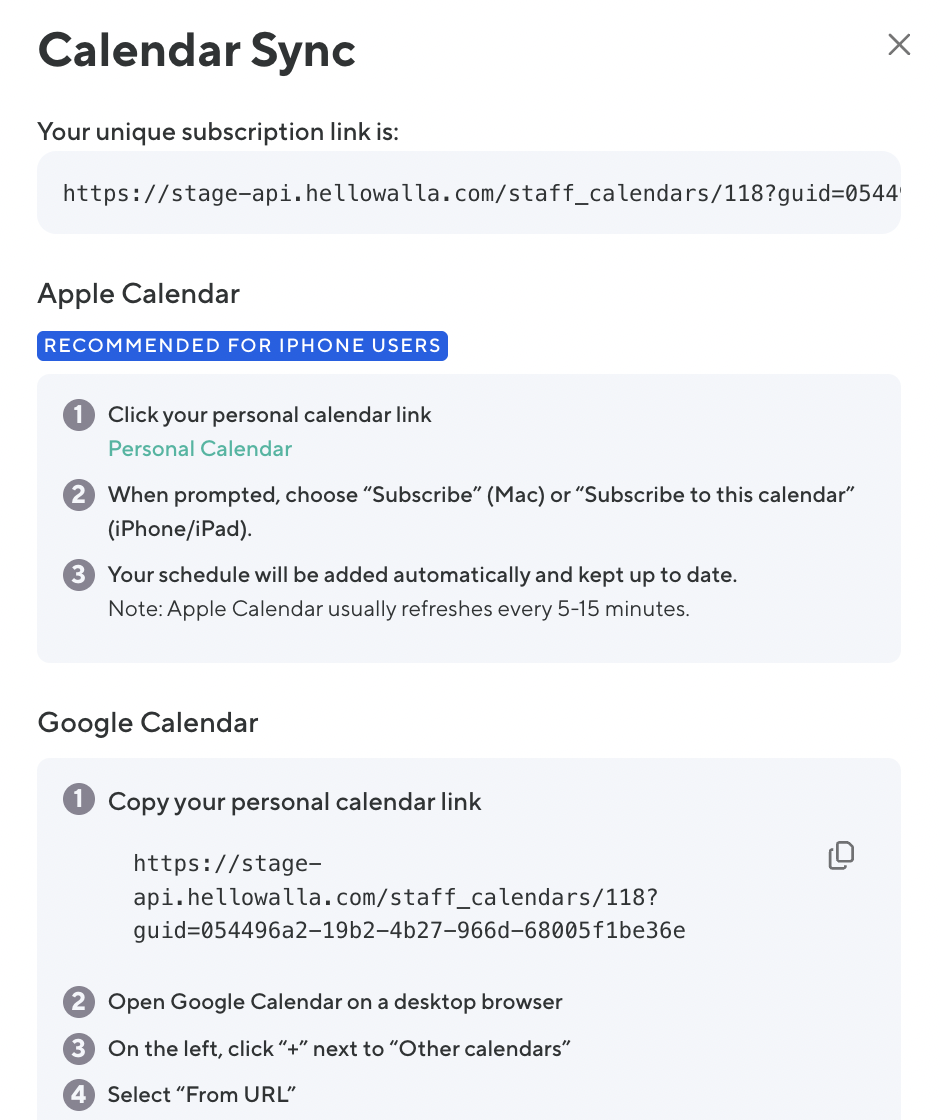
Task: Click the Apple Calendar refresh note text
Action: pyautogui.click(x=398, y=608)
